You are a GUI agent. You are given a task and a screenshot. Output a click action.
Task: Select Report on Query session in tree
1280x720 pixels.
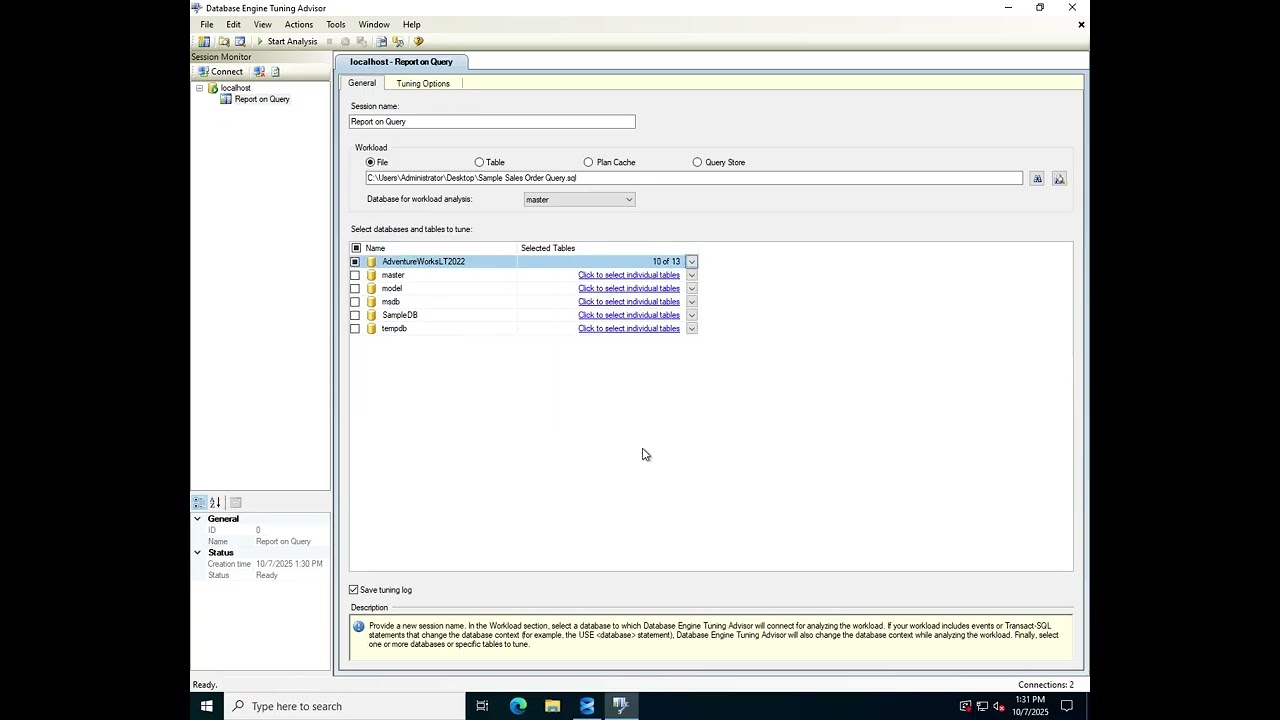[x=262, y=99]
